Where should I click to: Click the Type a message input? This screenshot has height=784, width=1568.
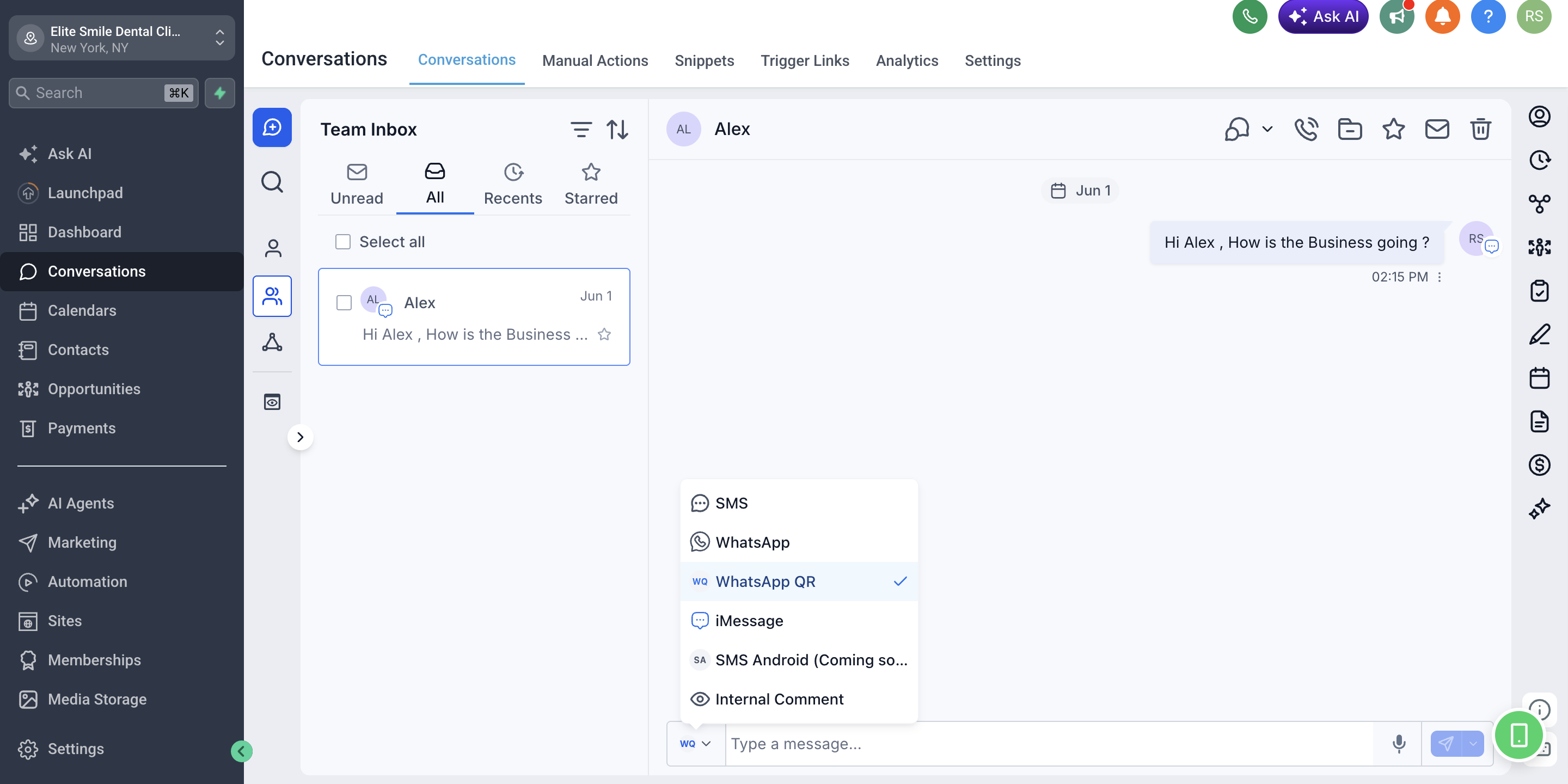[1049, 743]
